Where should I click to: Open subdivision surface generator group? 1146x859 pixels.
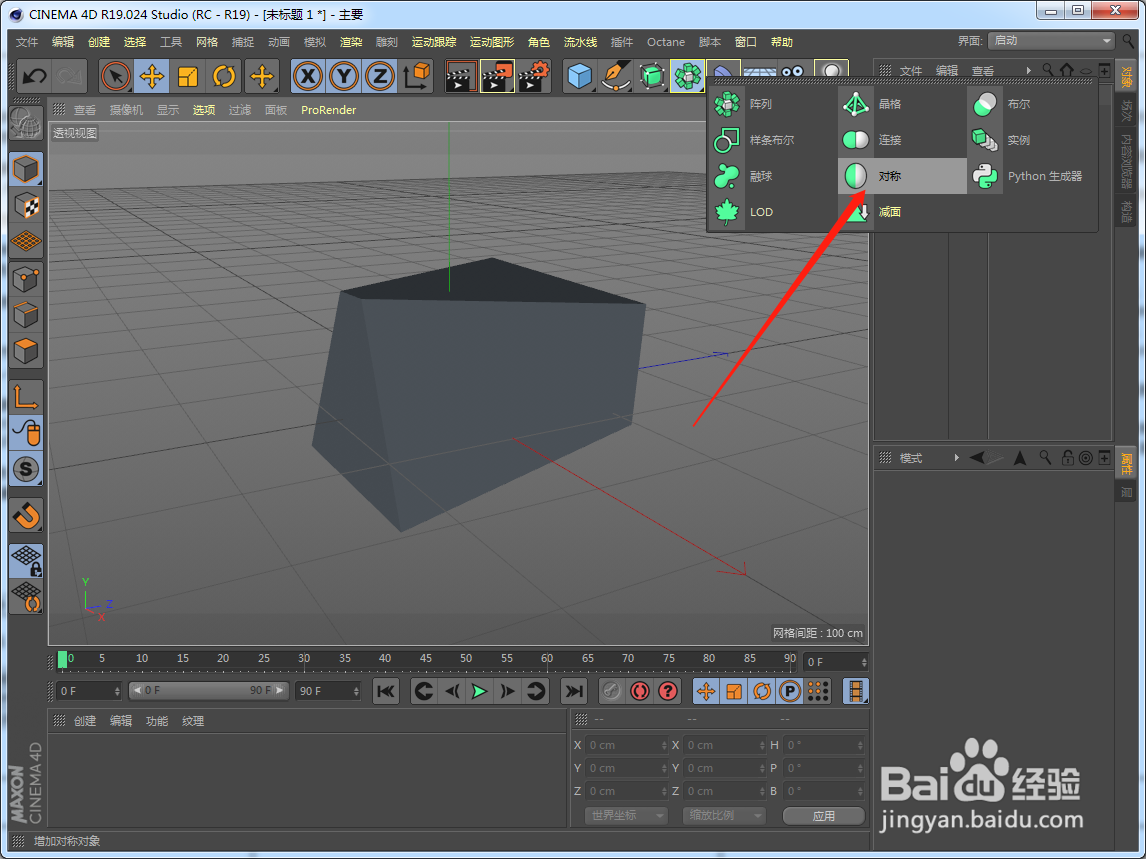click(651, 76)
